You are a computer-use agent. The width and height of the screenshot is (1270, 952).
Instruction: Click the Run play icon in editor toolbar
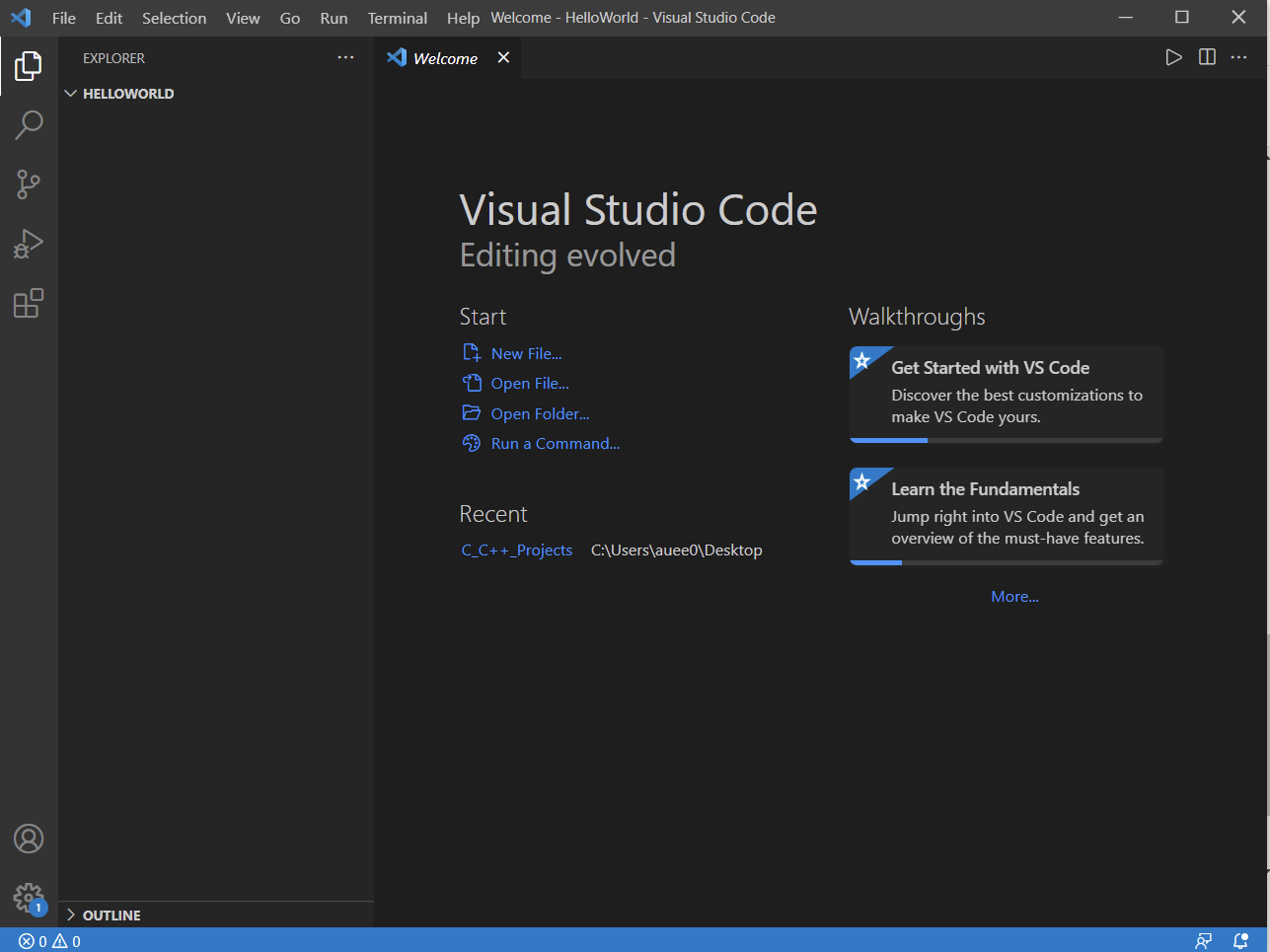pos(1173,57)
